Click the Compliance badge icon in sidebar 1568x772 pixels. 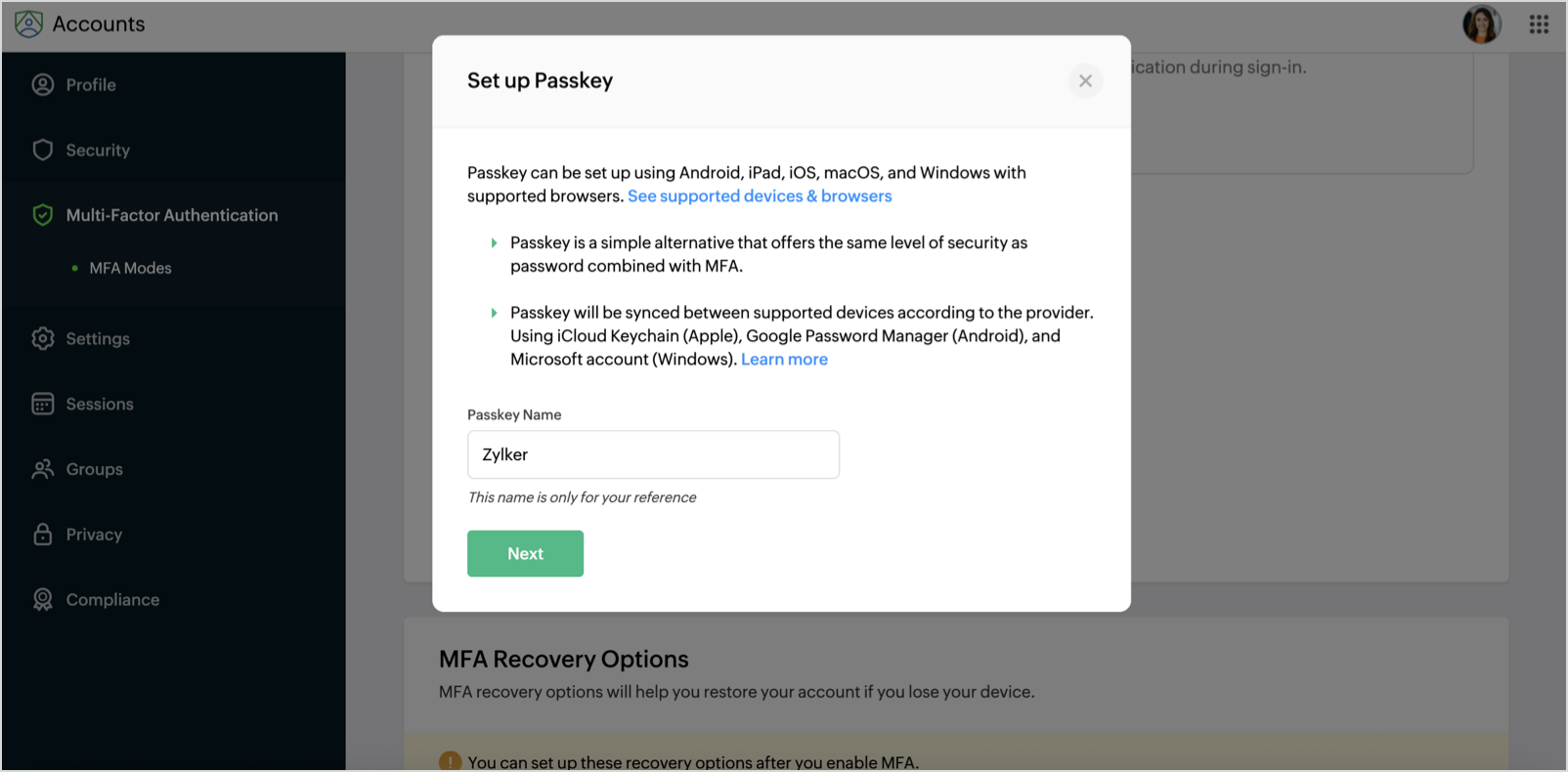click(43, 600)
